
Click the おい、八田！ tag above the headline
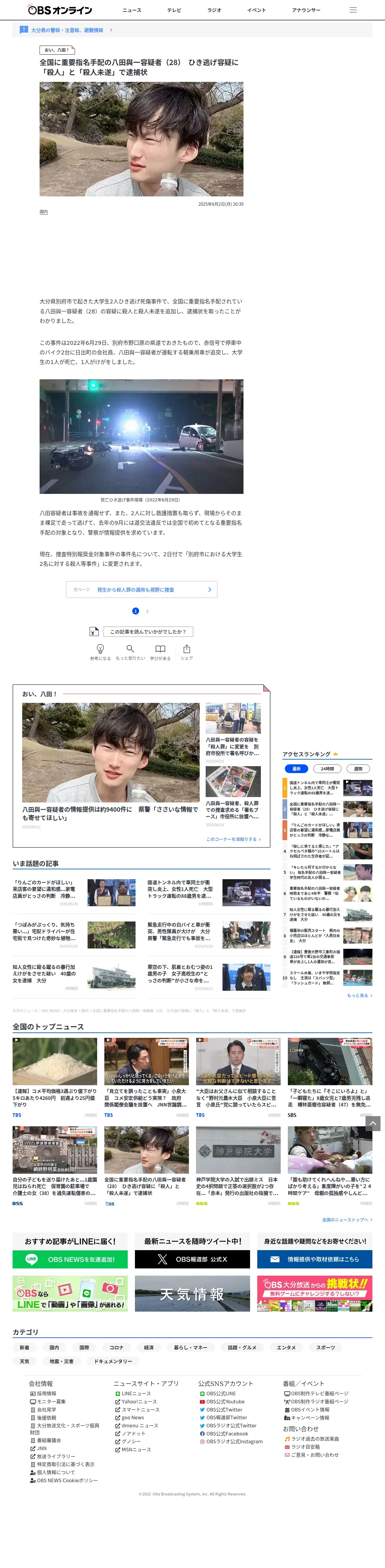[57, 50]
